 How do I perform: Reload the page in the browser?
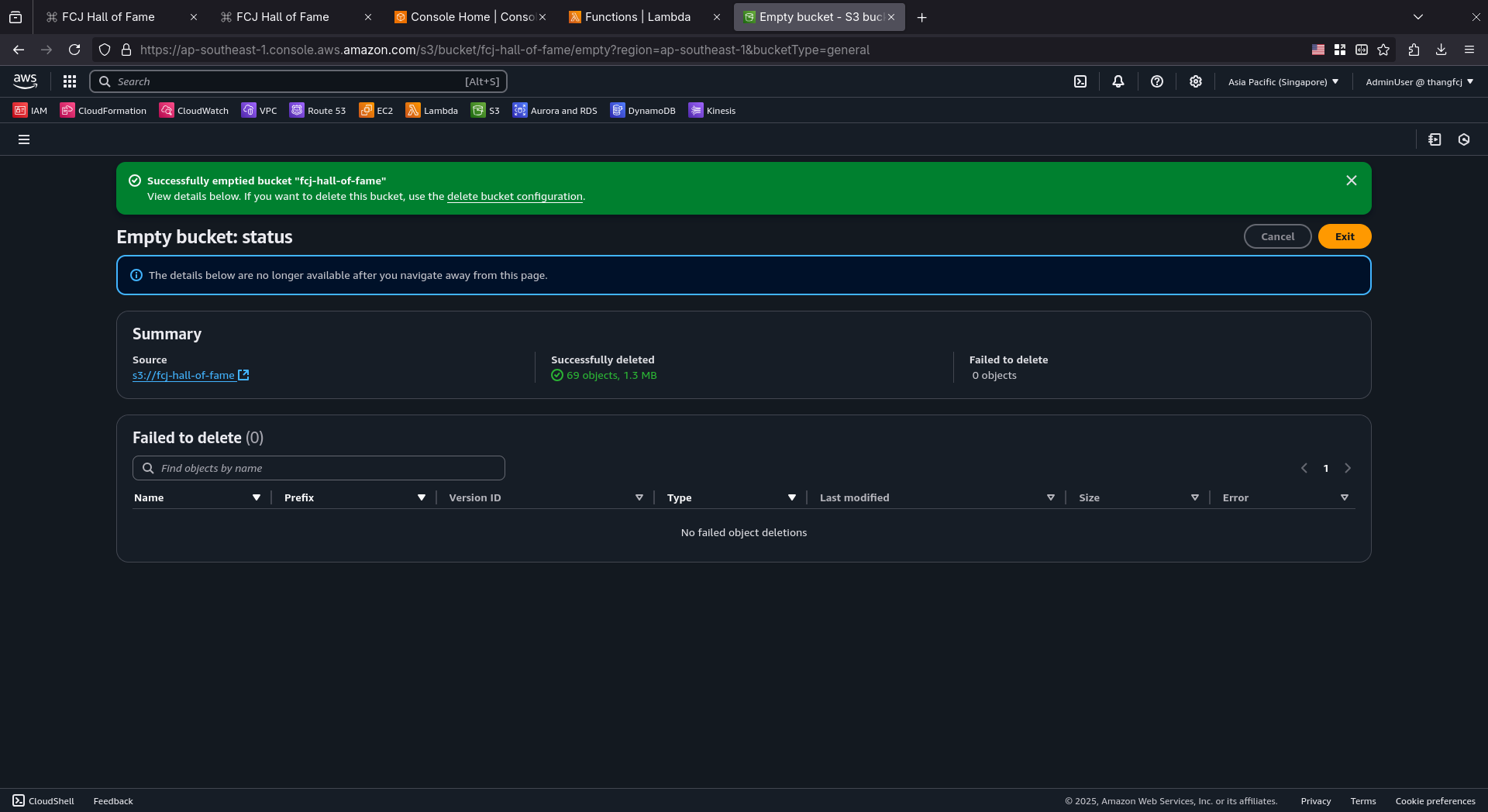[74, 50]
